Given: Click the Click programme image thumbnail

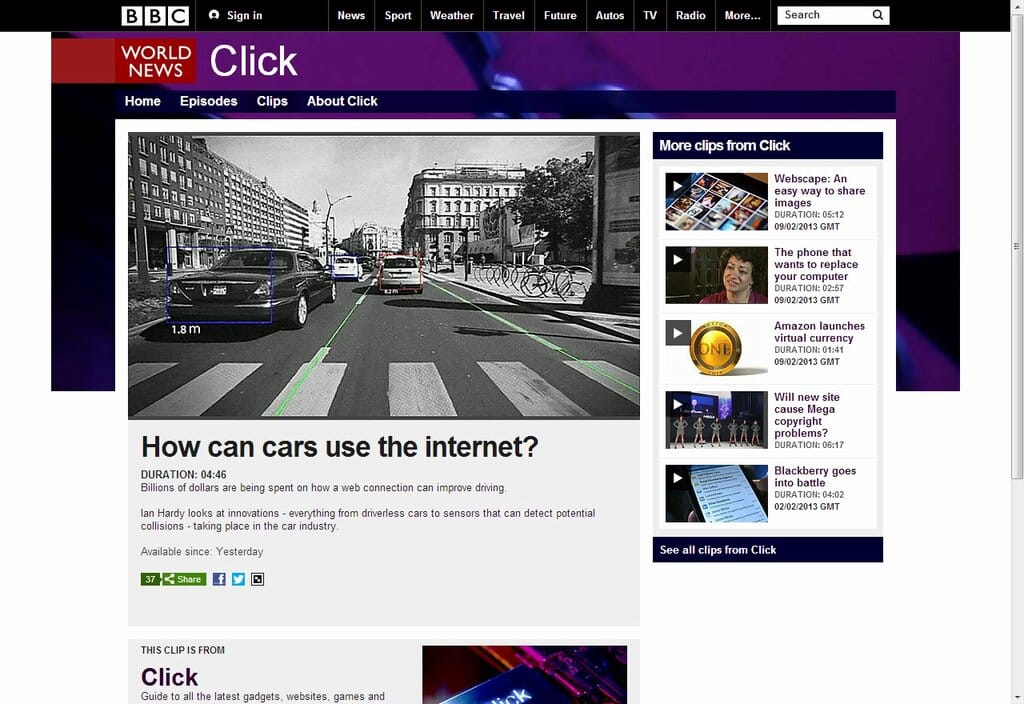Looking at the screenshot, I should (524, 675).
